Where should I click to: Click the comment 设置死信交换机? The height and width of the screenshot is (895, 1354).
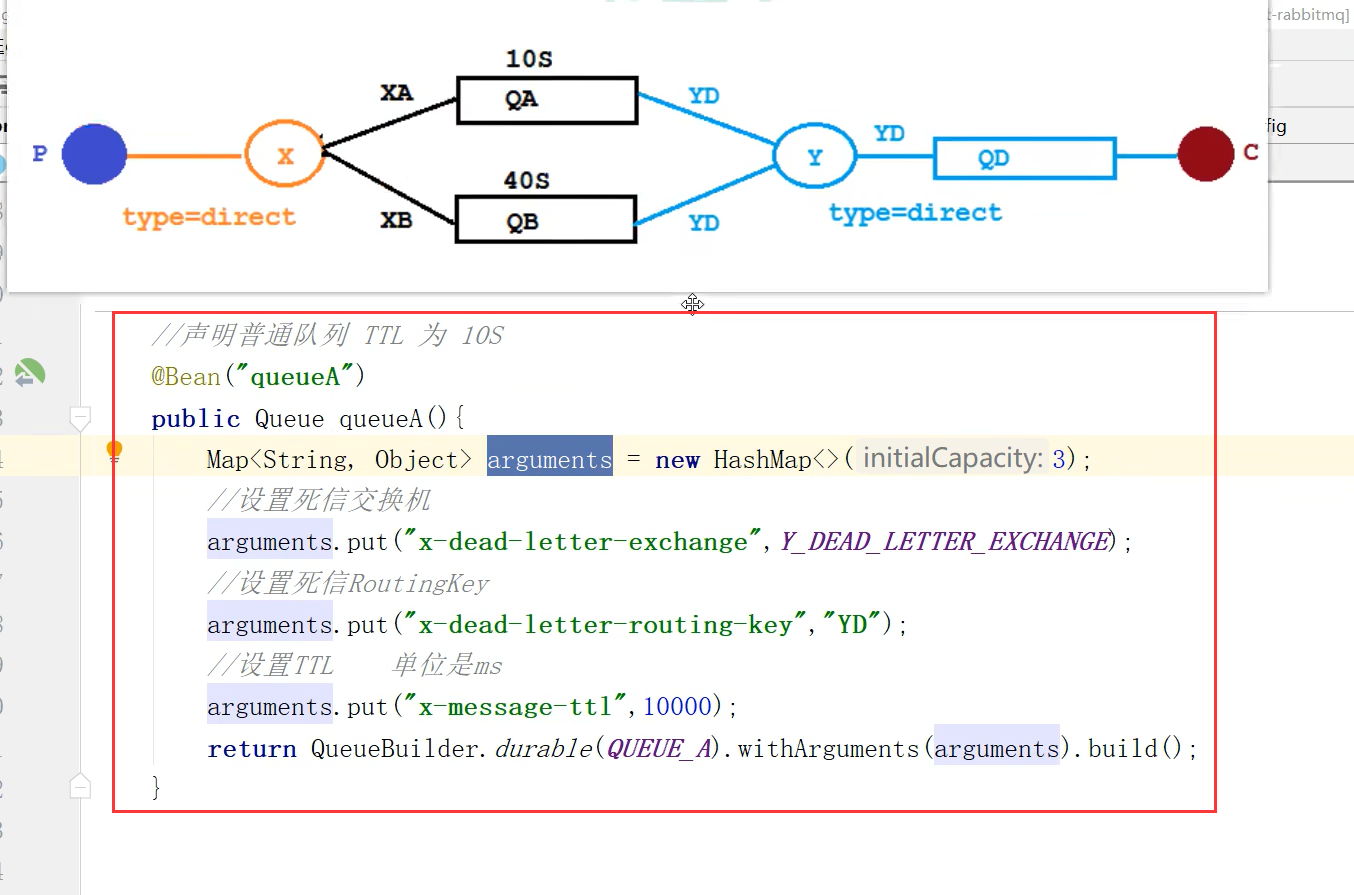319,500
